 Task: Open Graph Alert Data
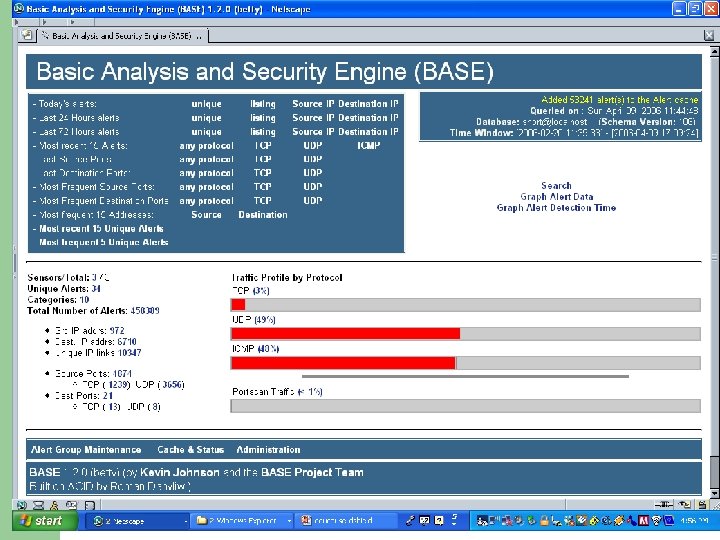pos(556,197)
